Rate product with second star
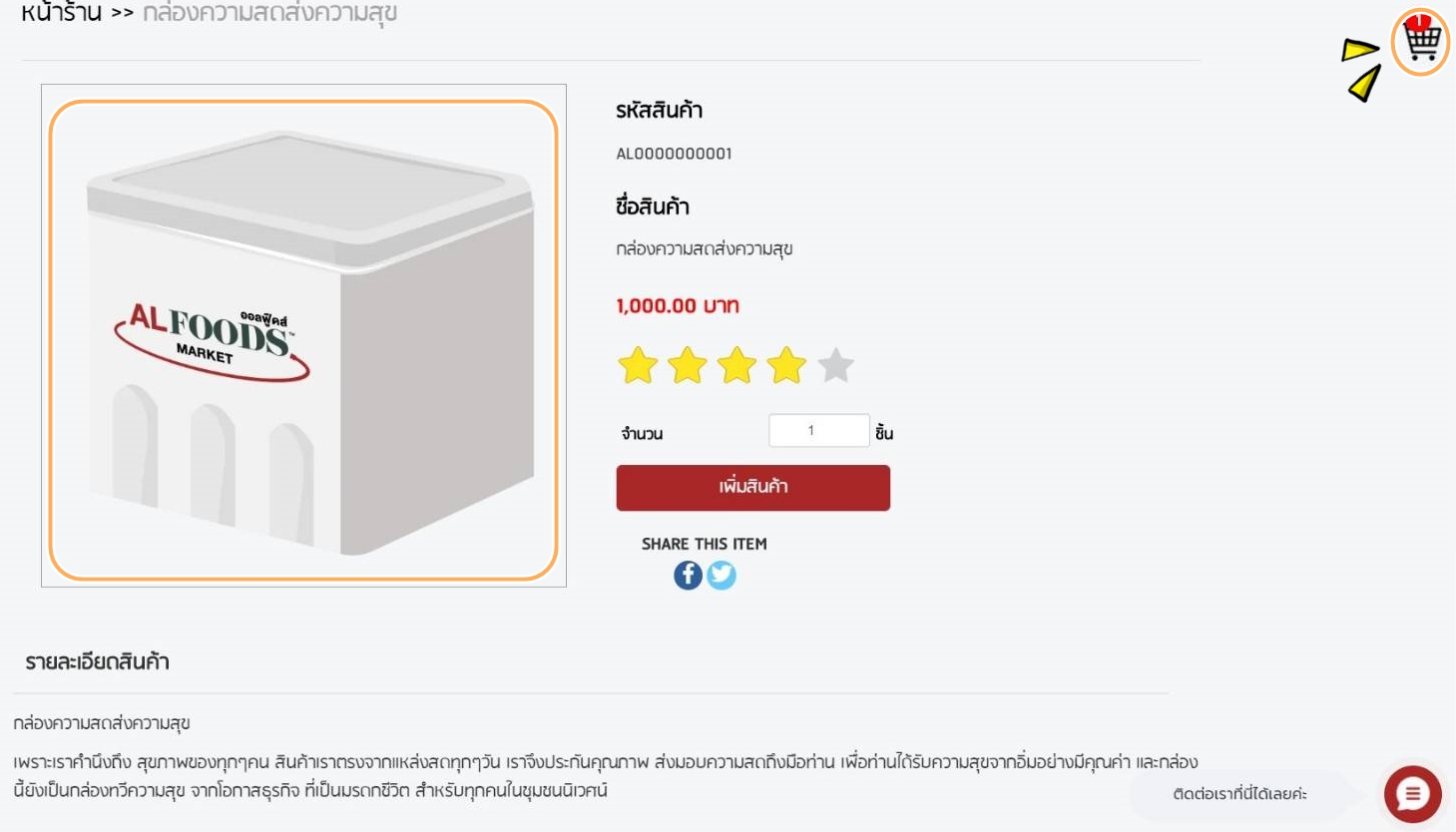Screen dimensions: 1456x832 coord(688,365)
